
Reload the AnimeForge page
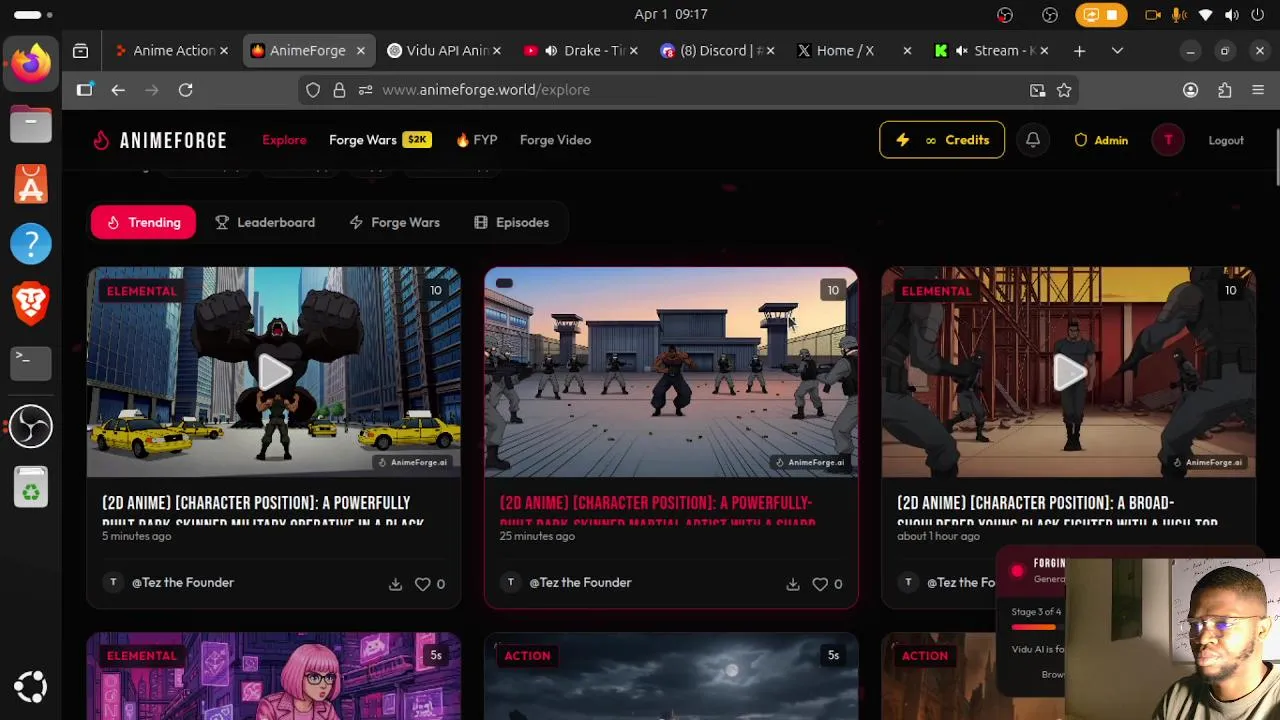185,90
